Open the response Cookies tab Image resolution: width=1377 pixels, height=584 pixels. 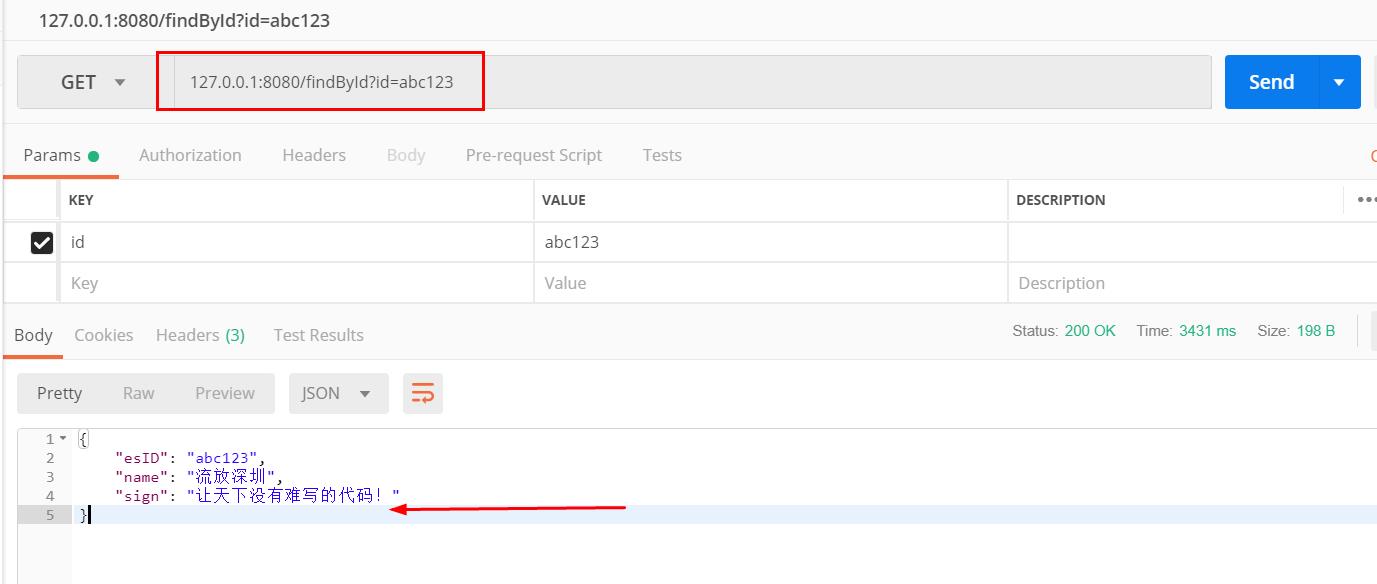(104, 335)
